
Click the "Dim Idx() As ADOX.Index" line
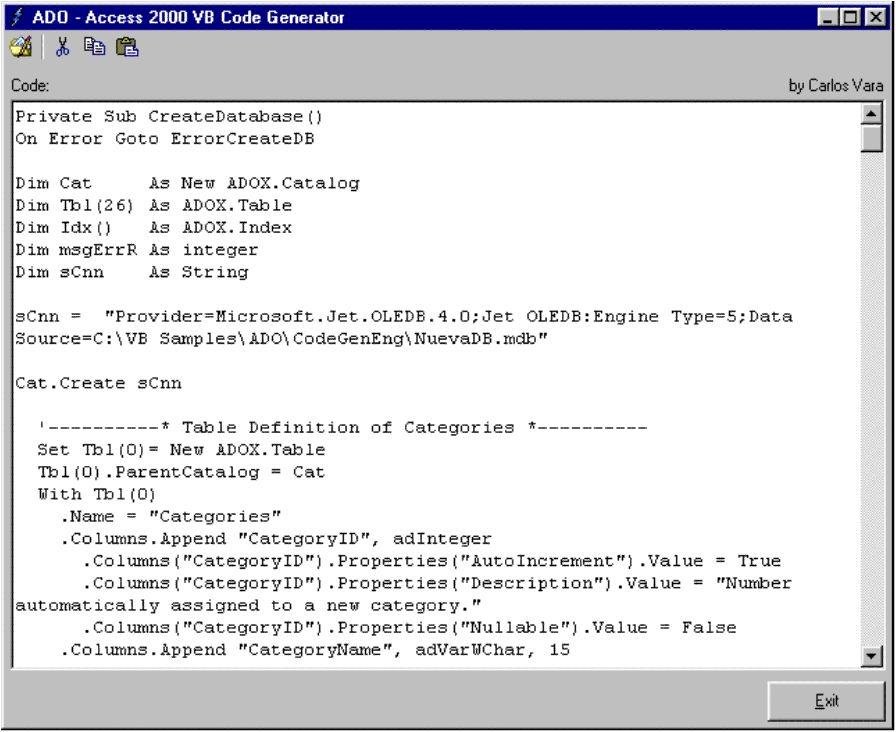[x=154, y=228]
